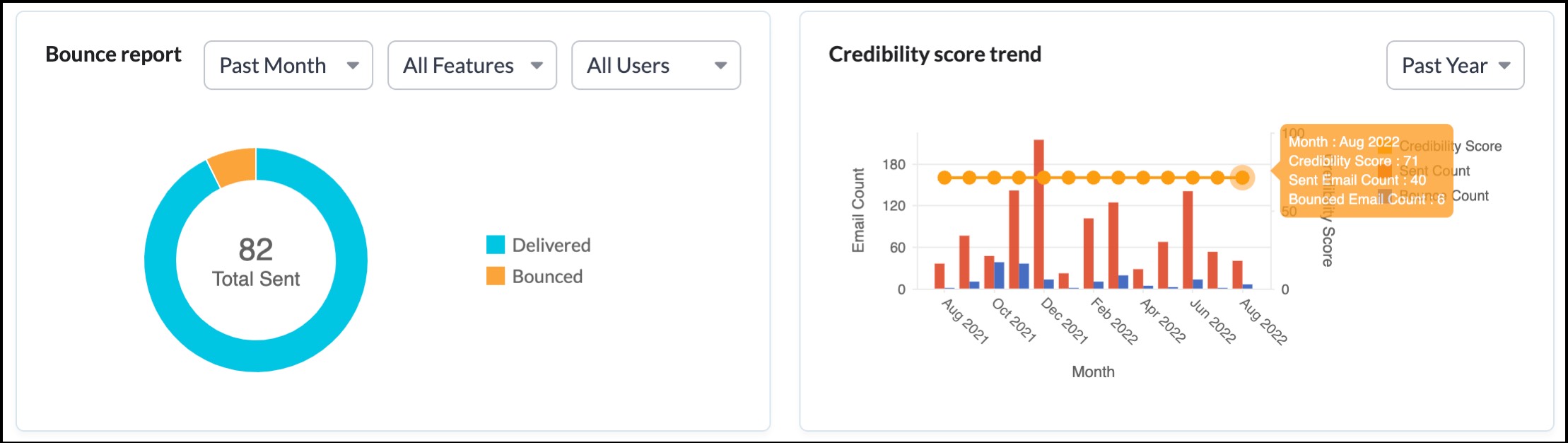1568x443 pixels.
Task: Select the orange bounced donut segment
Action: pos(234,167)
